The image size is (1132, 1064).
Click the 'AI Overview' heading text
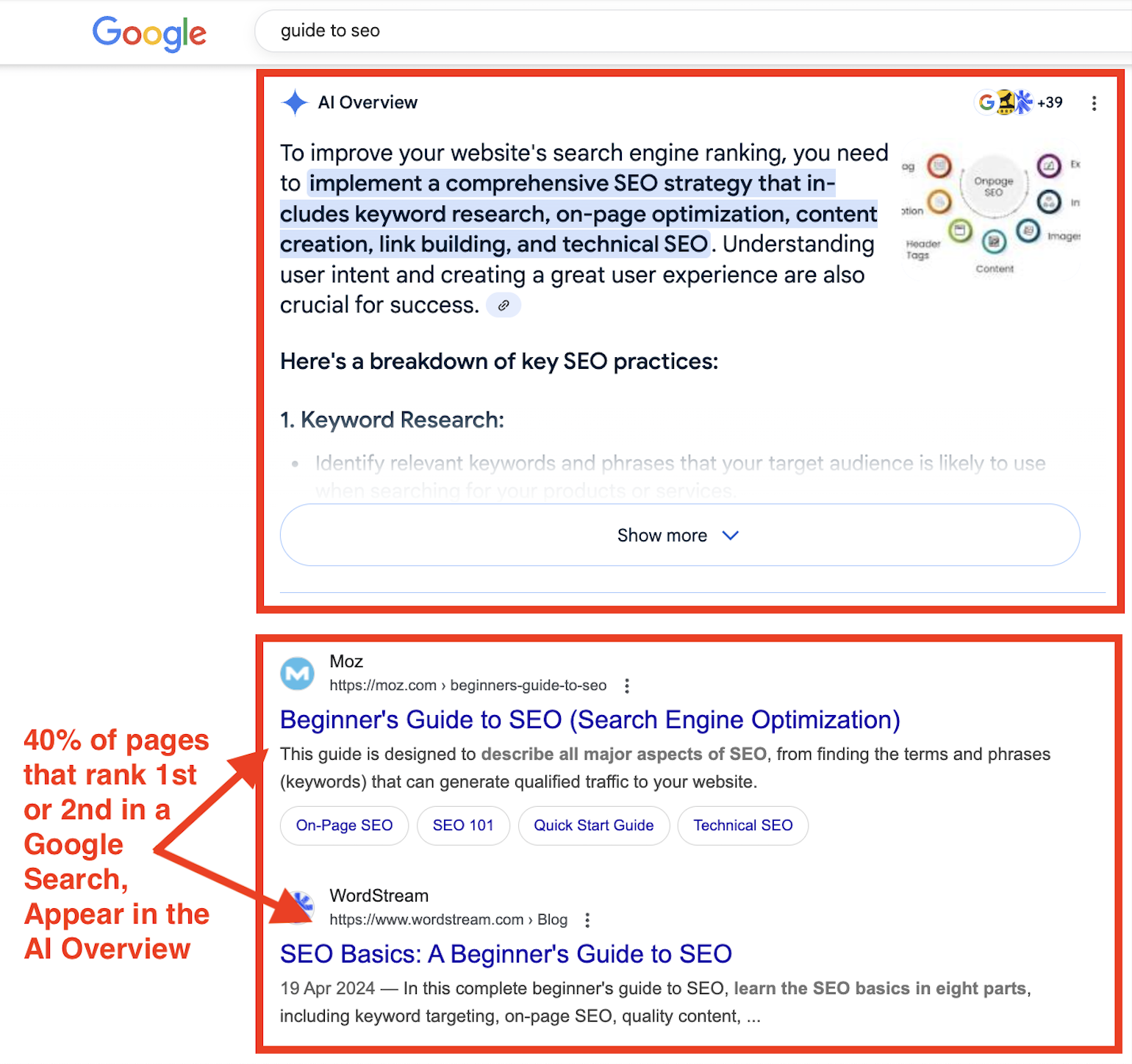pyautogui.click(x=368, y=103)
